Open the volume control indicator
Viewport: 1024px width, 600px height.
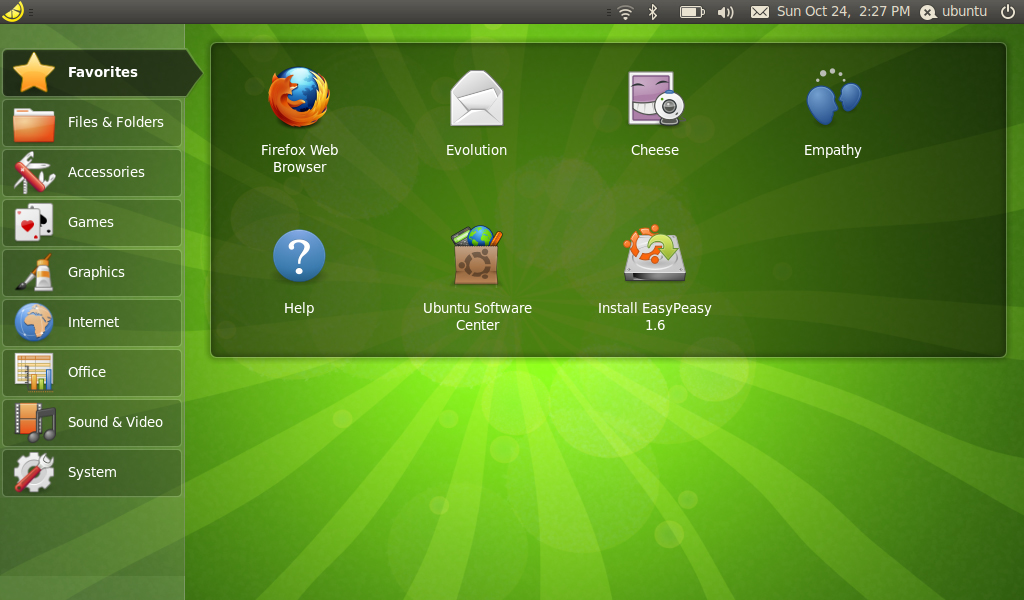(726, 12)
